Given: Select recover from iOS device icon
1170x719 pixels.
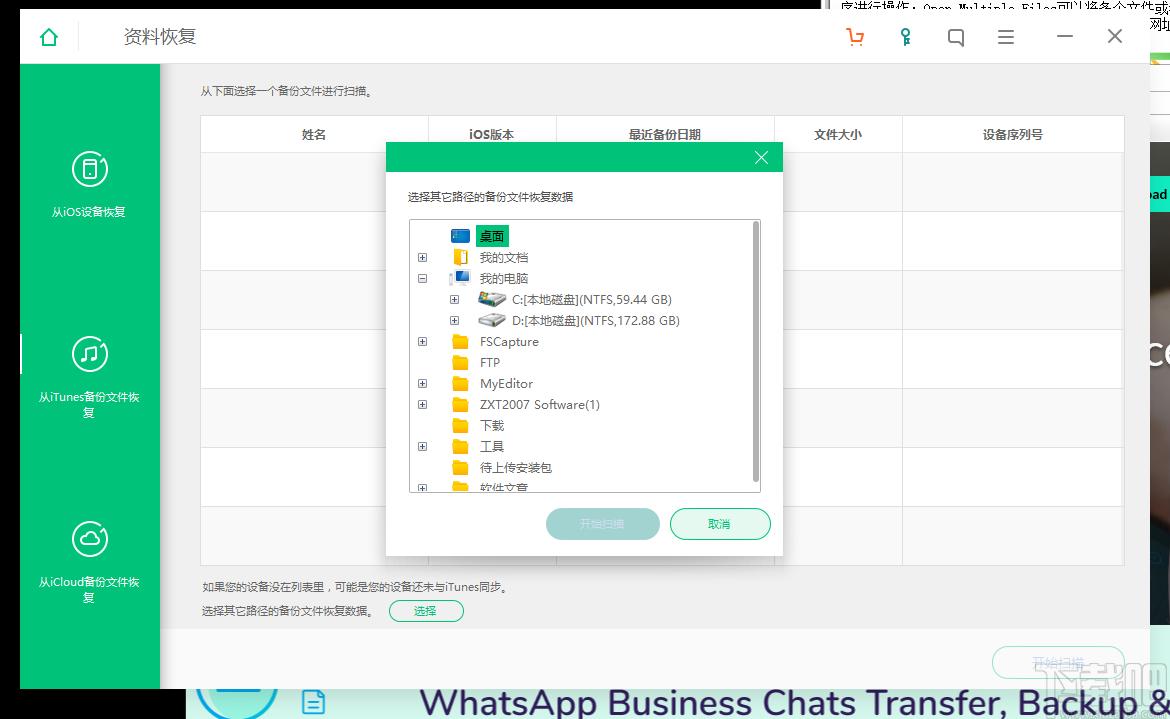Looking at the screenshot, I should tap(90, 169).
